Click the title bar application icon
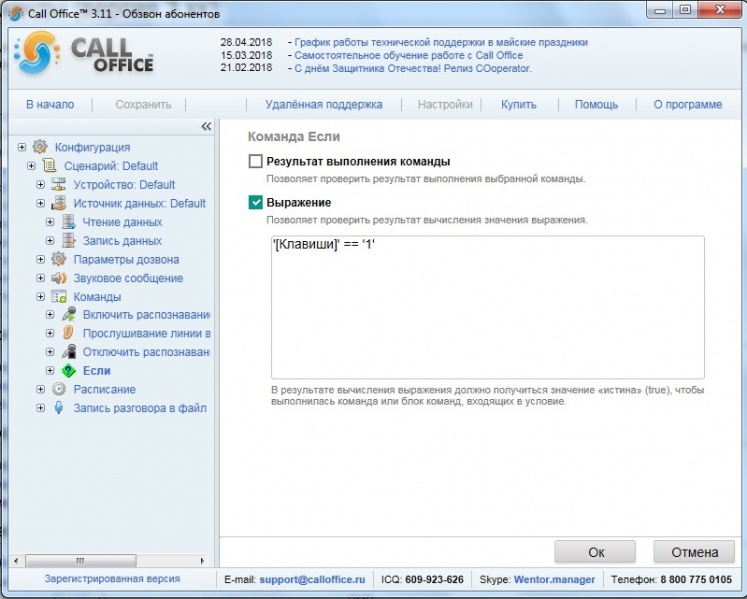747x599 pixels. (x=15, y=13)
